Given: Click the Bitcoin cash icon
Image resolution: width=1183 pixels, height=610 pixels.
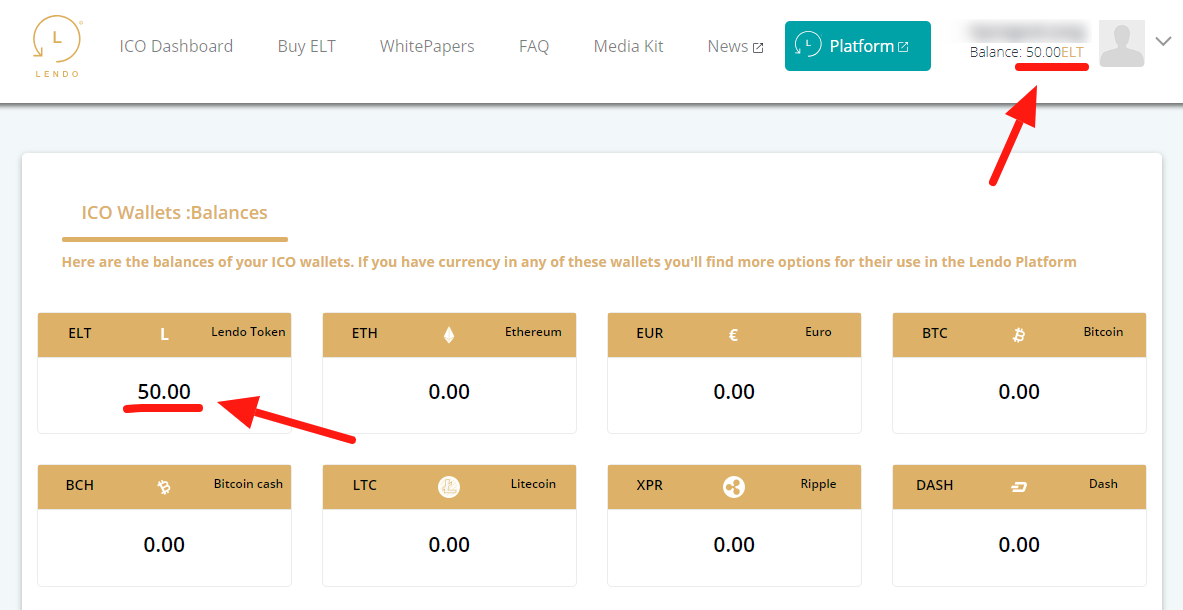Looking at the screenshot, I should coord(164,487).
